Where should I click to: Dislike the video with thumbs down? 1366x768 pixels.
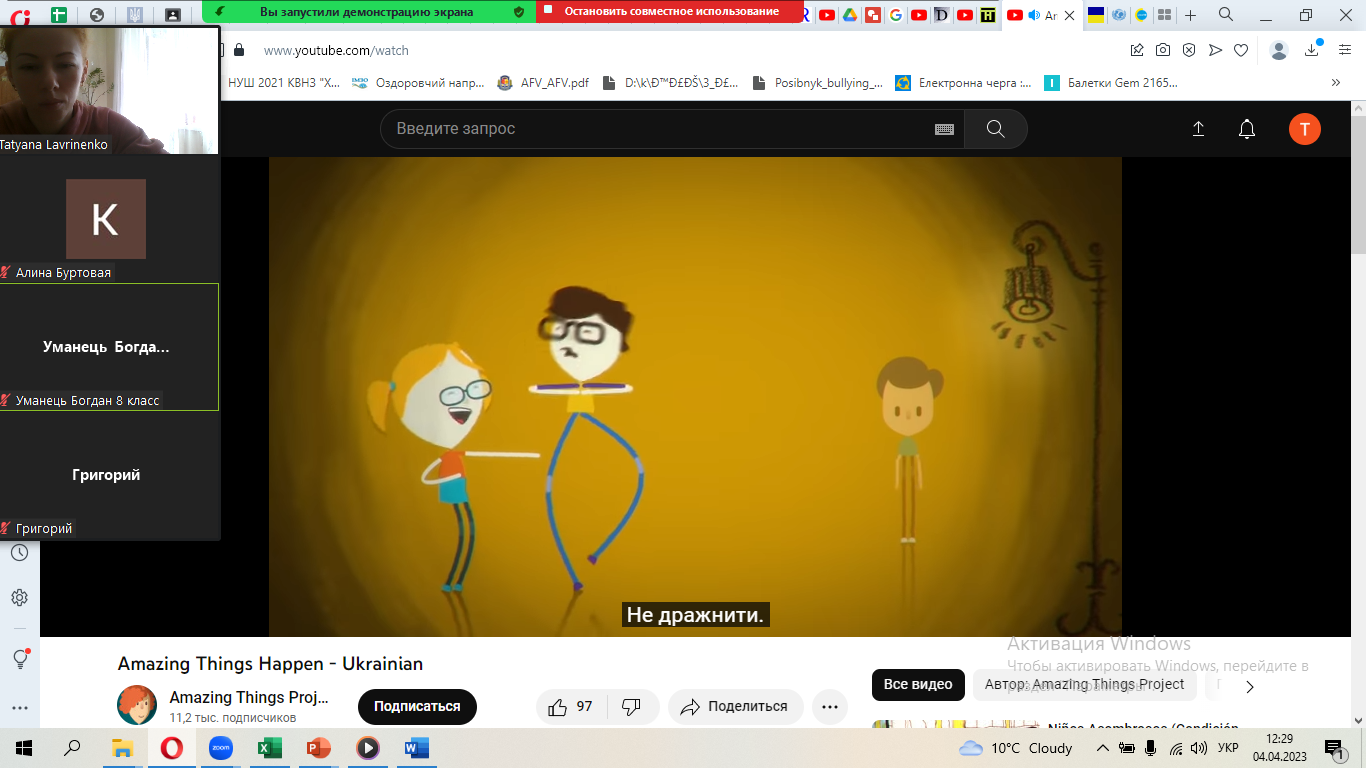pos(631,706)
